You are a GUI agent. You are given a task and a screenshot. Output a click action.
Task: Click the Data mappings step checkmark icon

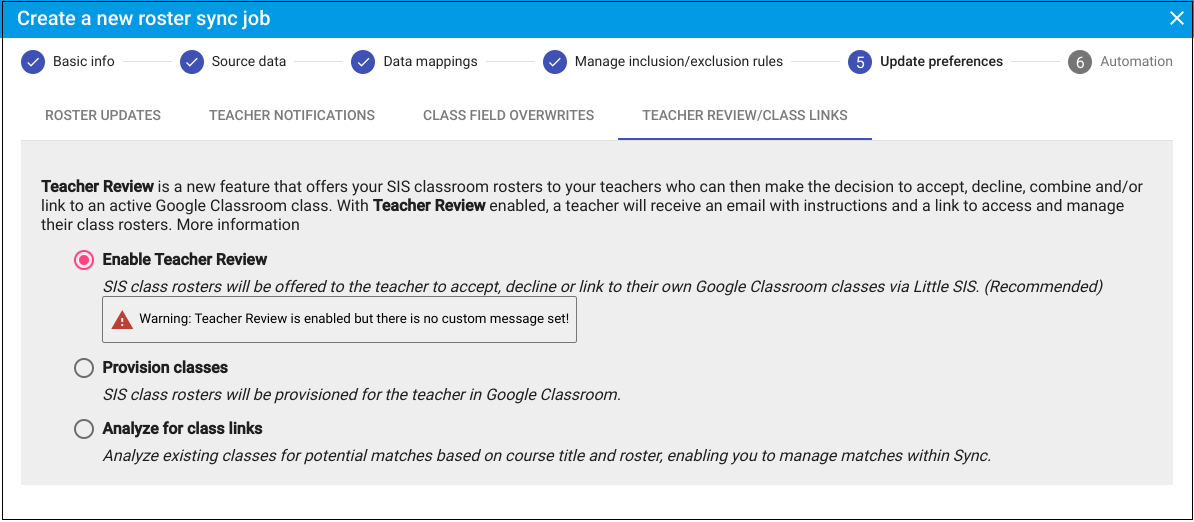[x=363, y=62]
